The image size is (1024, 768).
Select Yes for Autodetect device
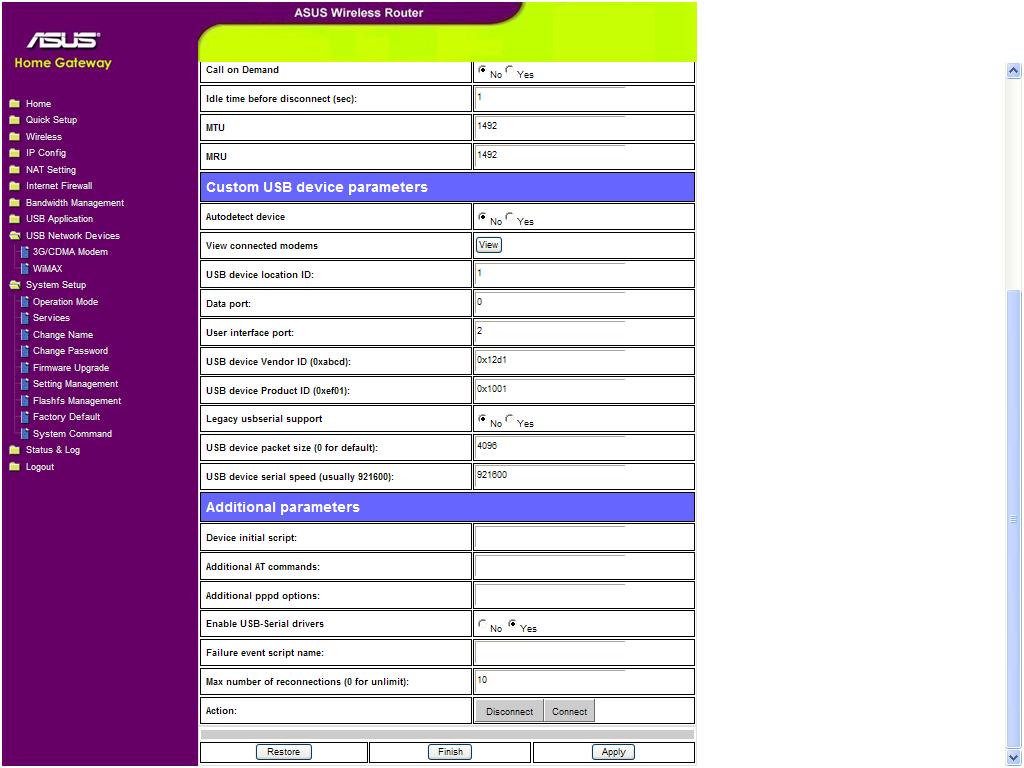(509, 217)
